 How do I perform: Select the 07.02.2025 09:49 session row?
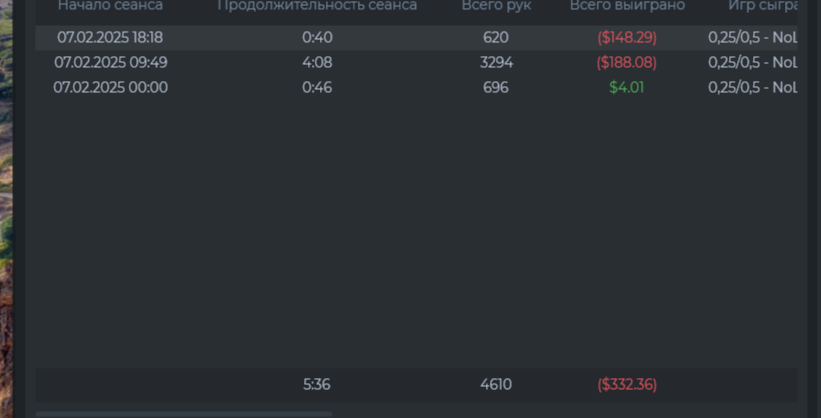[416, 62]
